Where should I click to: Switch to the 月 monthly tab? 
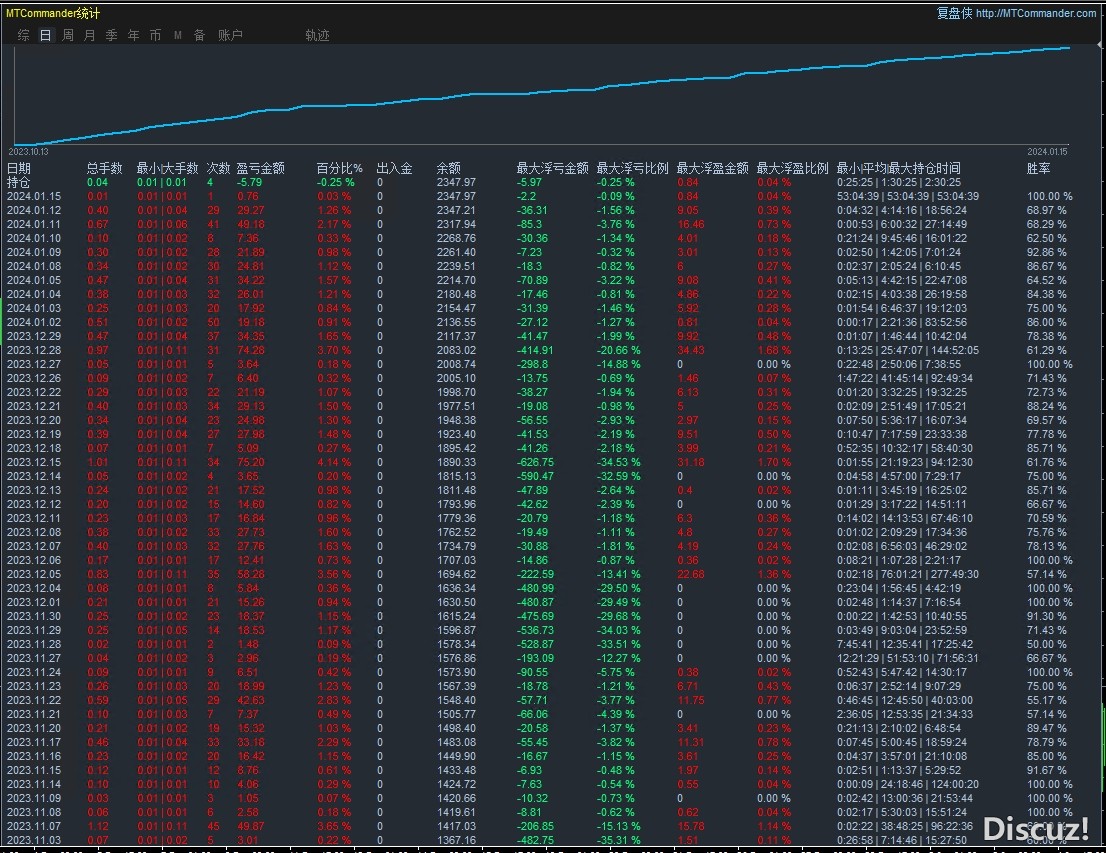pos(90,35)
